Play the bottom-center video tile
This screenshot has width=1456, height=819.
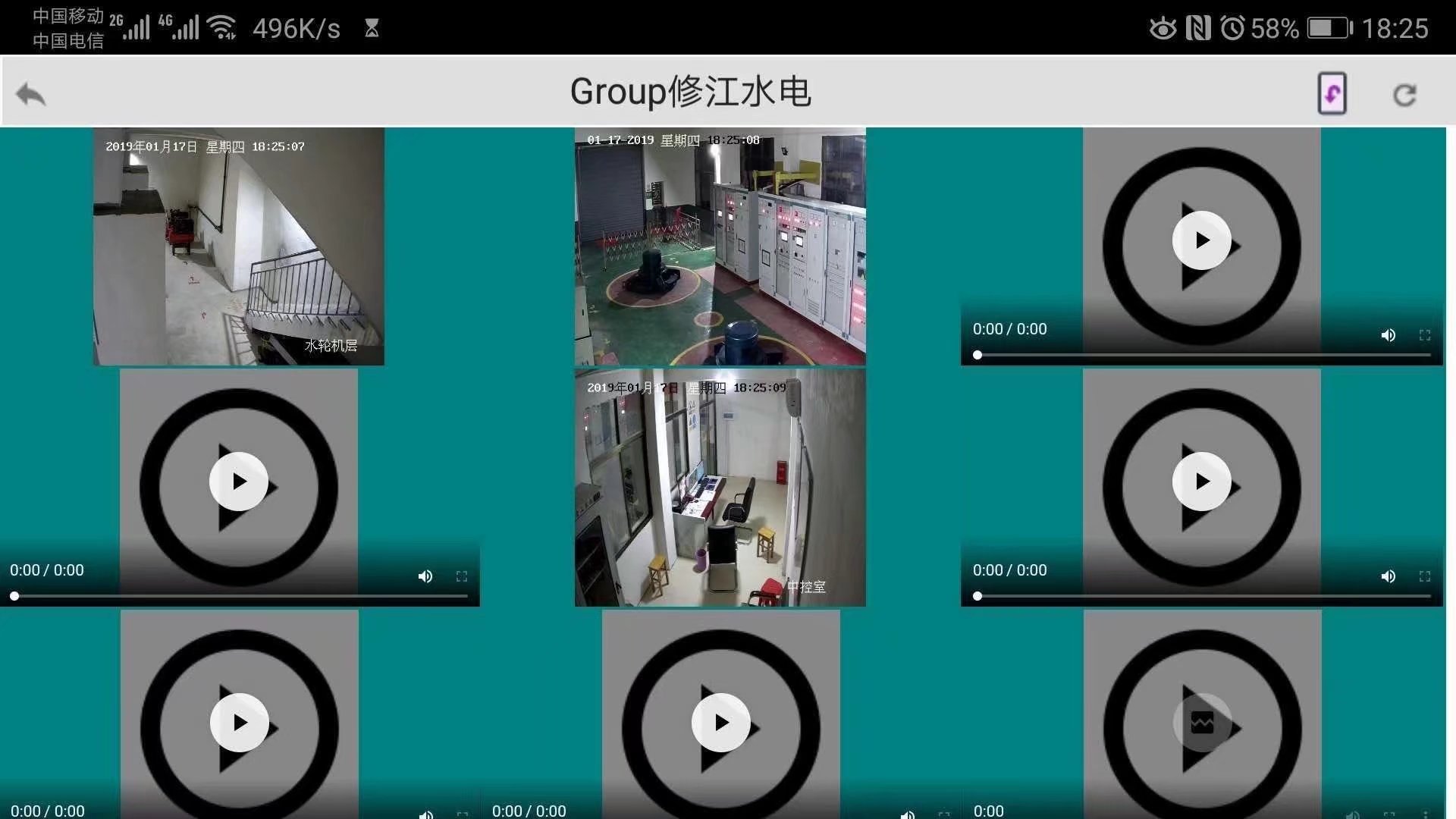(x=720, y=723)
